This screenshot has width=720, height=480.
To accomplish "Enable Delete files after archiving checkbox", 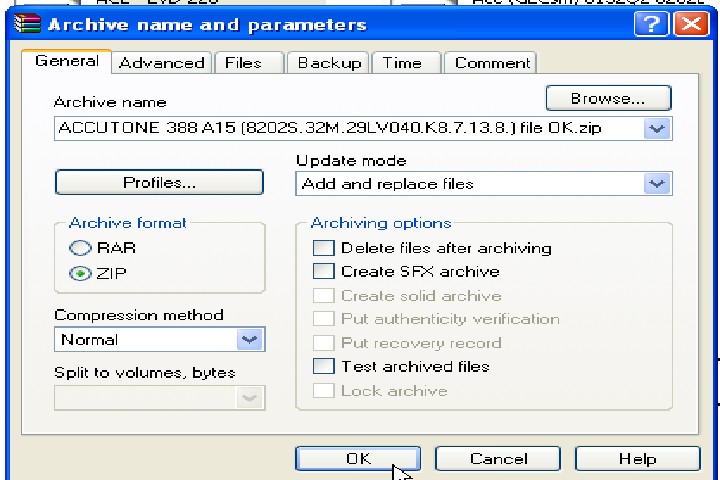I will (324, 248).
